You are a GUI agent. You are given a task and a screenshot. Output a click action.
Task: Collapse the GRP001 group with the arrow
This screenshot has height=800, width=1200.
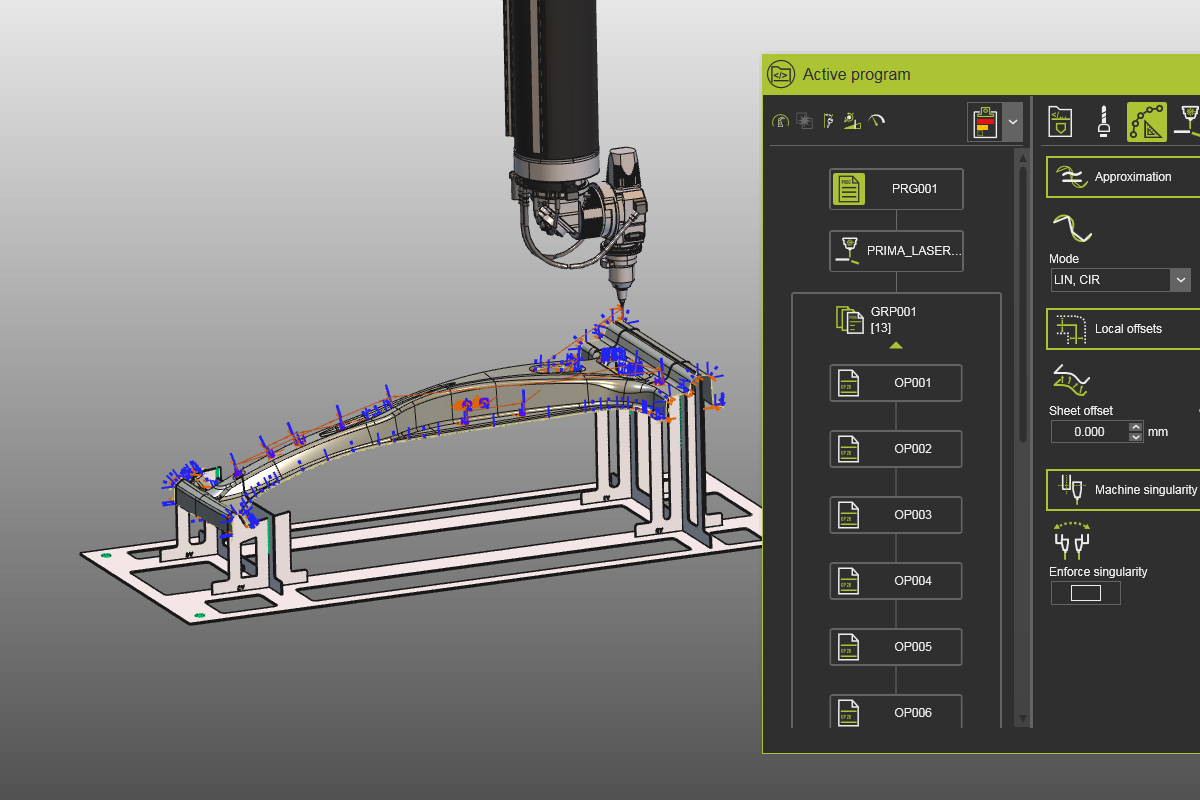pos(896,344)
